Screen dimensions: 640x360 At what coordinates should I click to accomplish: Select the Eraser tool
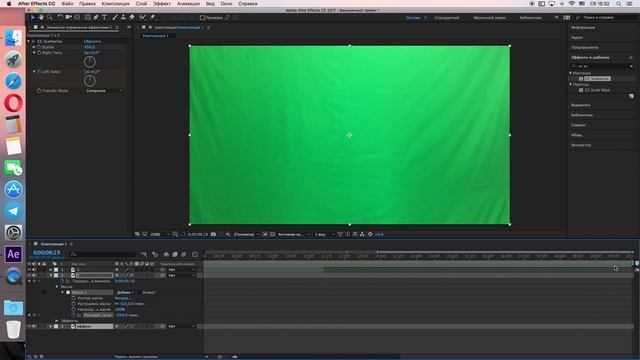coord(132,17)
